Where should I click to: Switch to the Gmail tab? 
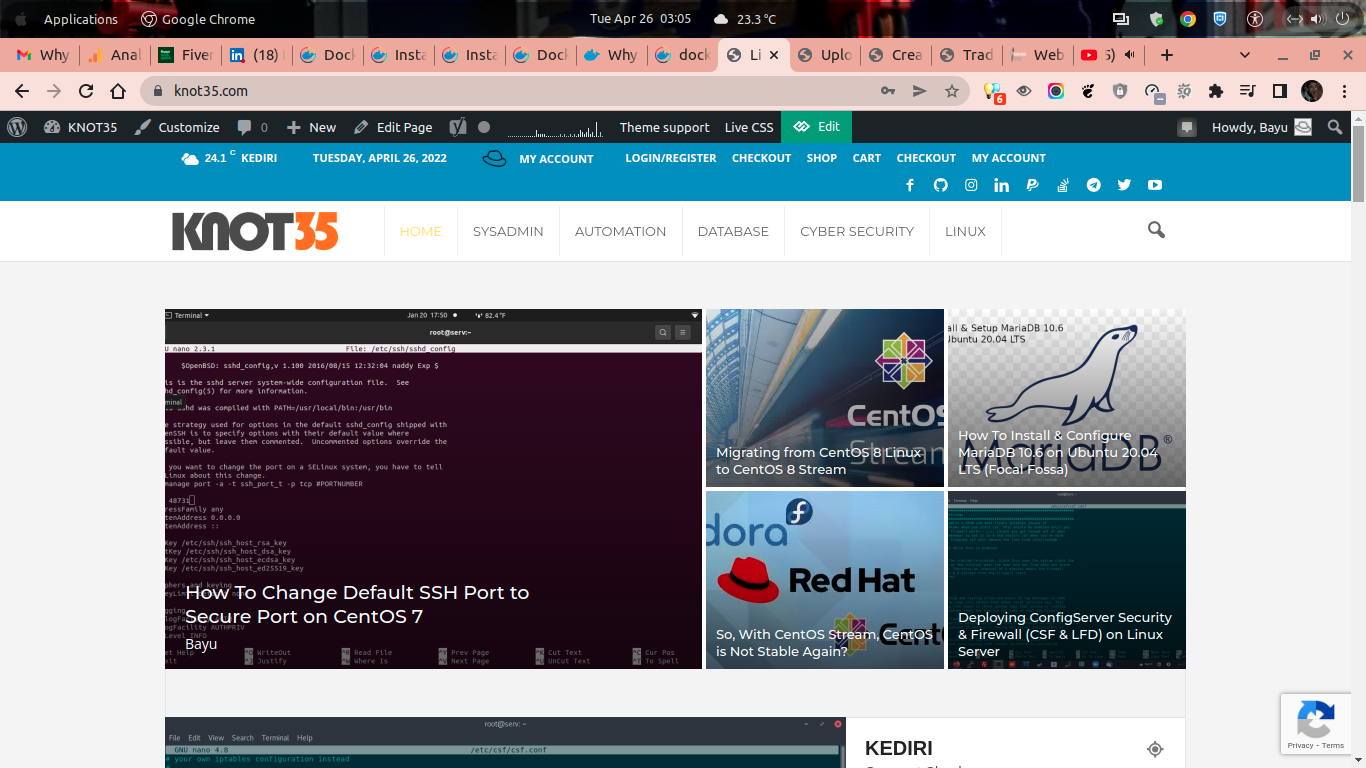pyautogui.click(x=43, y=55)
